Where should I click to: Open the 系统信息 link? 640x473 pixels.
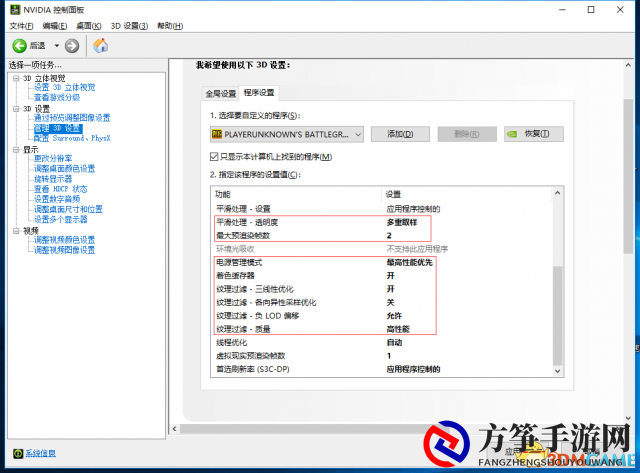40,453
